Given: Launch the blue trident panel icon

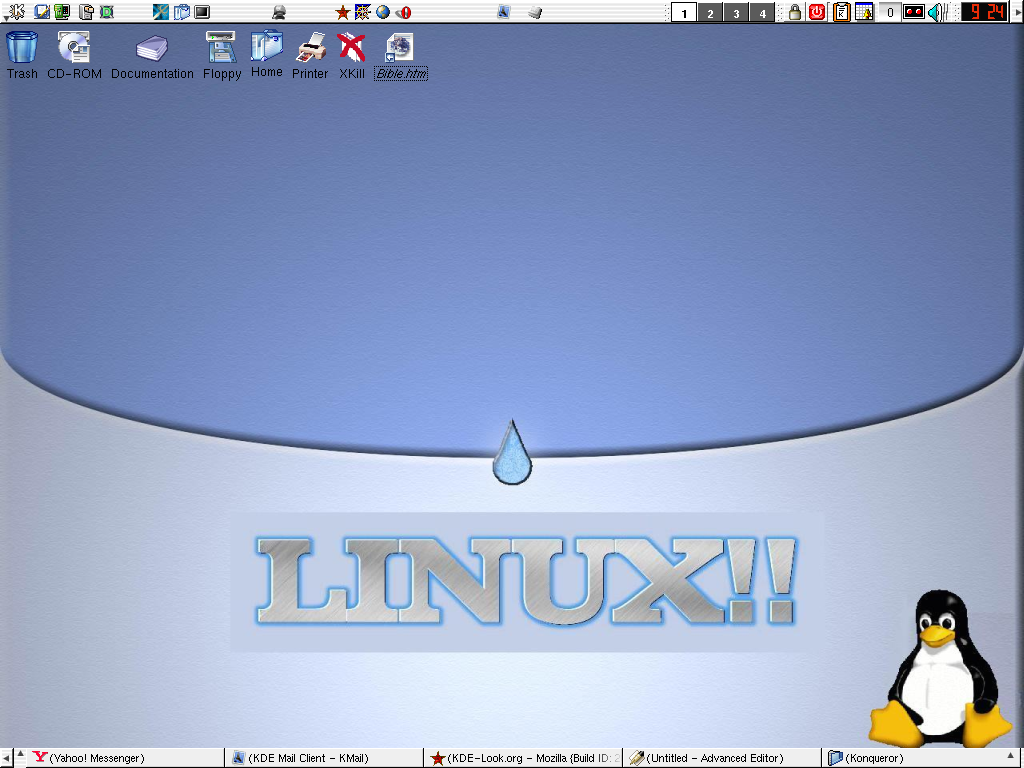Looking at the screenshot, I should (x=161, y=11).
